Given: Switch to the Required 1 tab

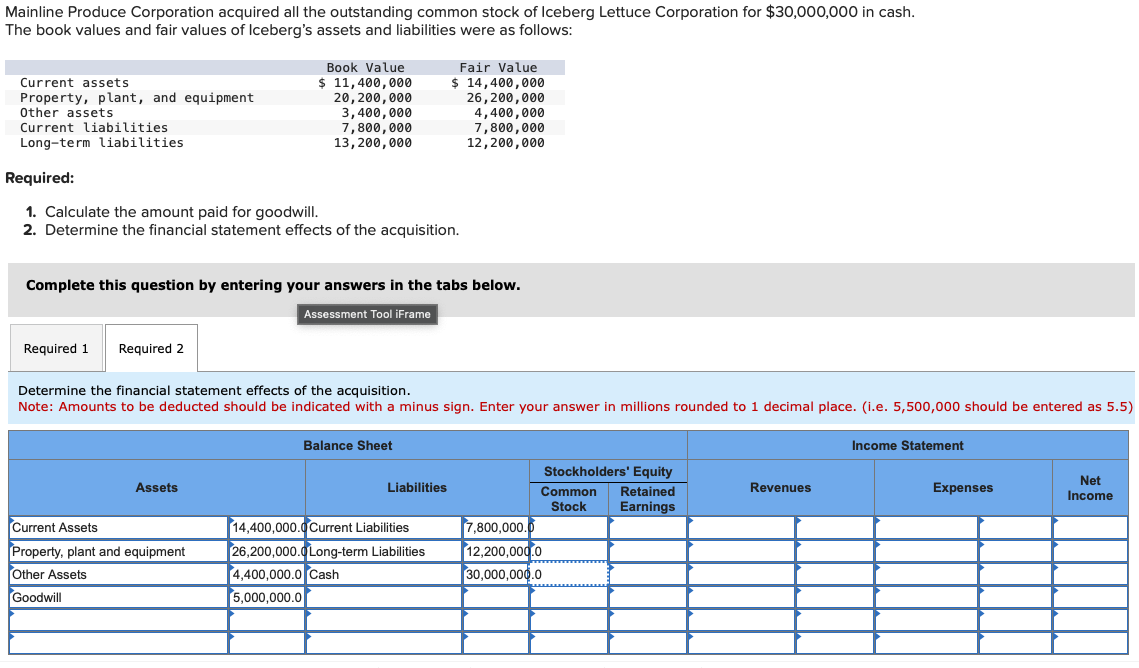Looking at the screenshot, I should [56, 348].
